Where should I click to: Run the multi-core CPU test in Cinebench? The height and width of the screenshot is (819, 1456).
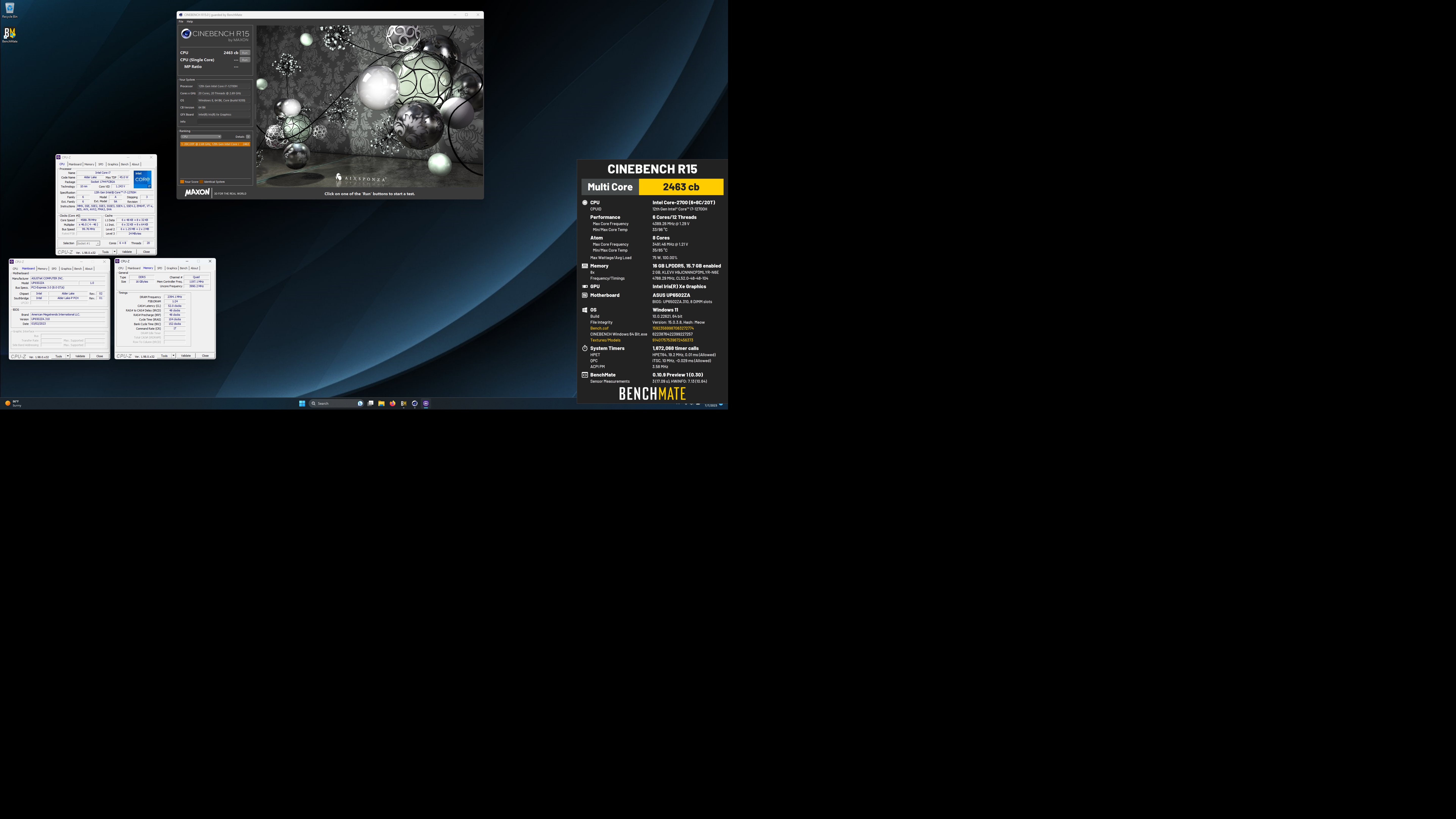245,53
